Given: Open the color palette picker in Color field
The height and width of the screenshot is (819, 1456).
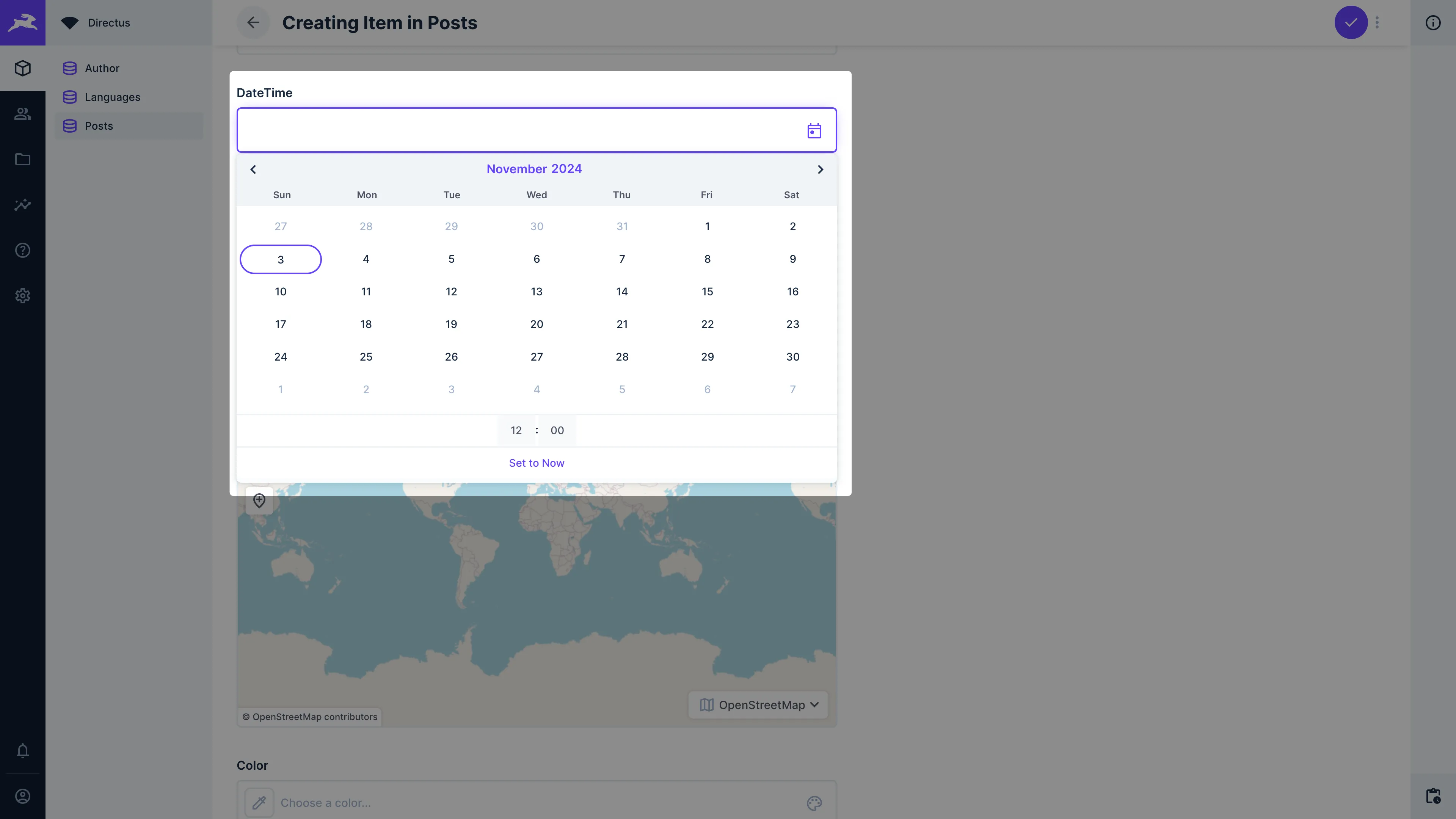Looking at the screenshot, I should [x=814, y=802].
